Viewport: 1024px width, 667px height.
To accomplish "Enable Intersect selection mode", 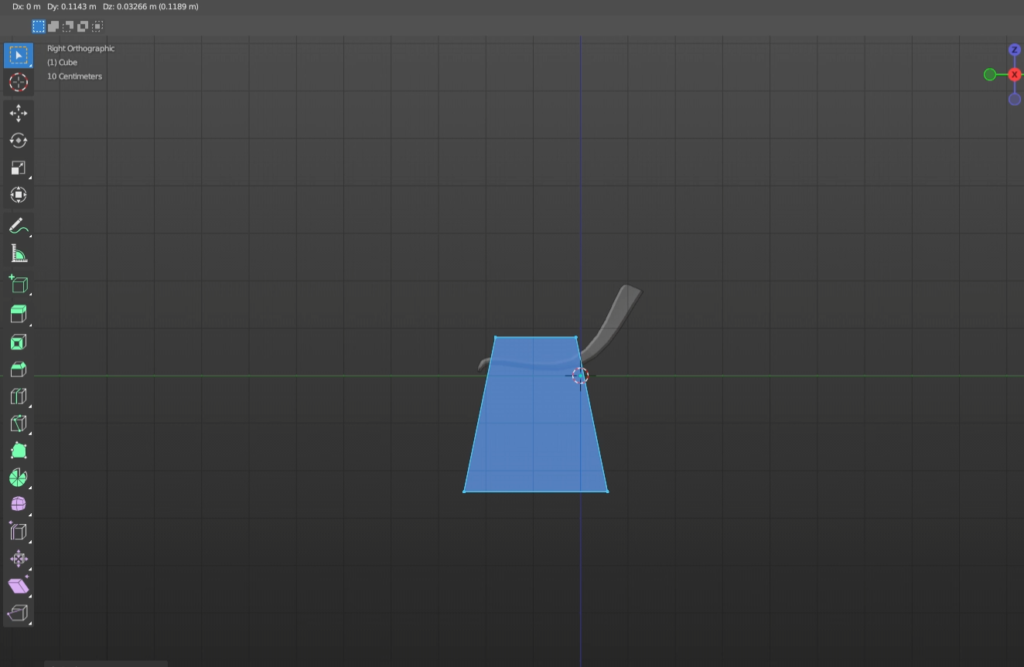I will point(98,27).
